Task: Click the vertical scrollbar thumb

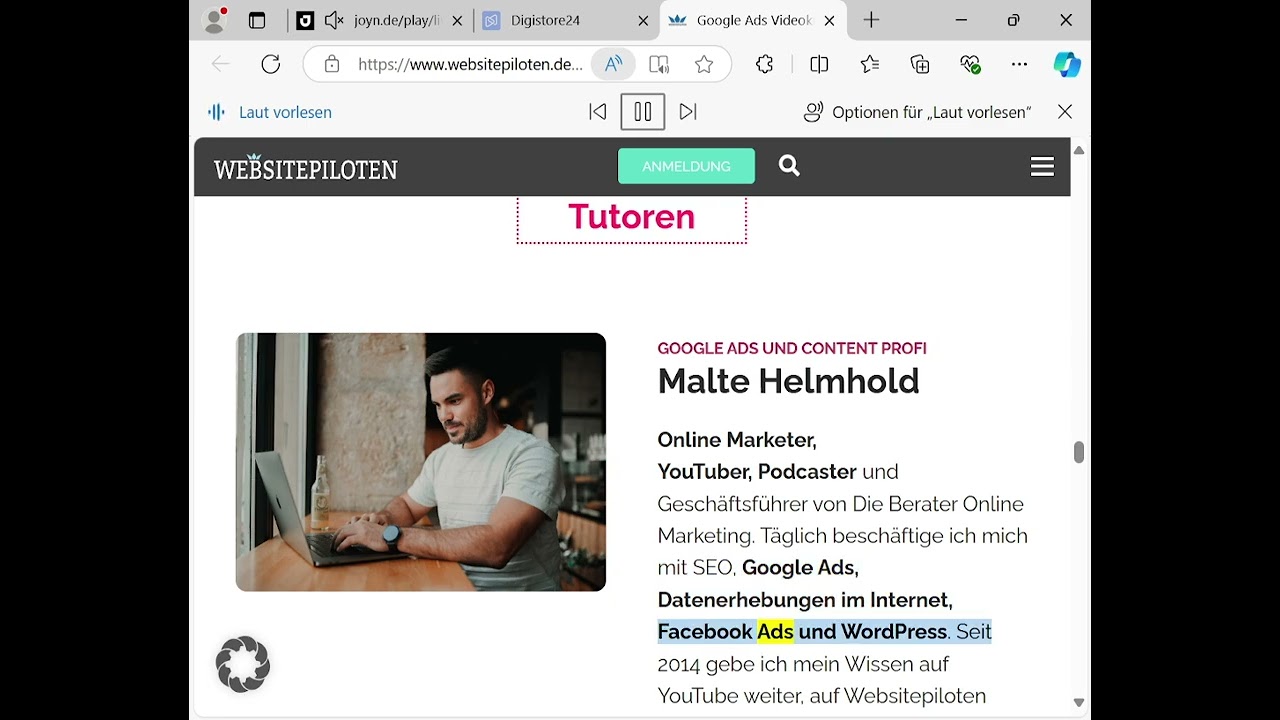Action: [1079, 452]
